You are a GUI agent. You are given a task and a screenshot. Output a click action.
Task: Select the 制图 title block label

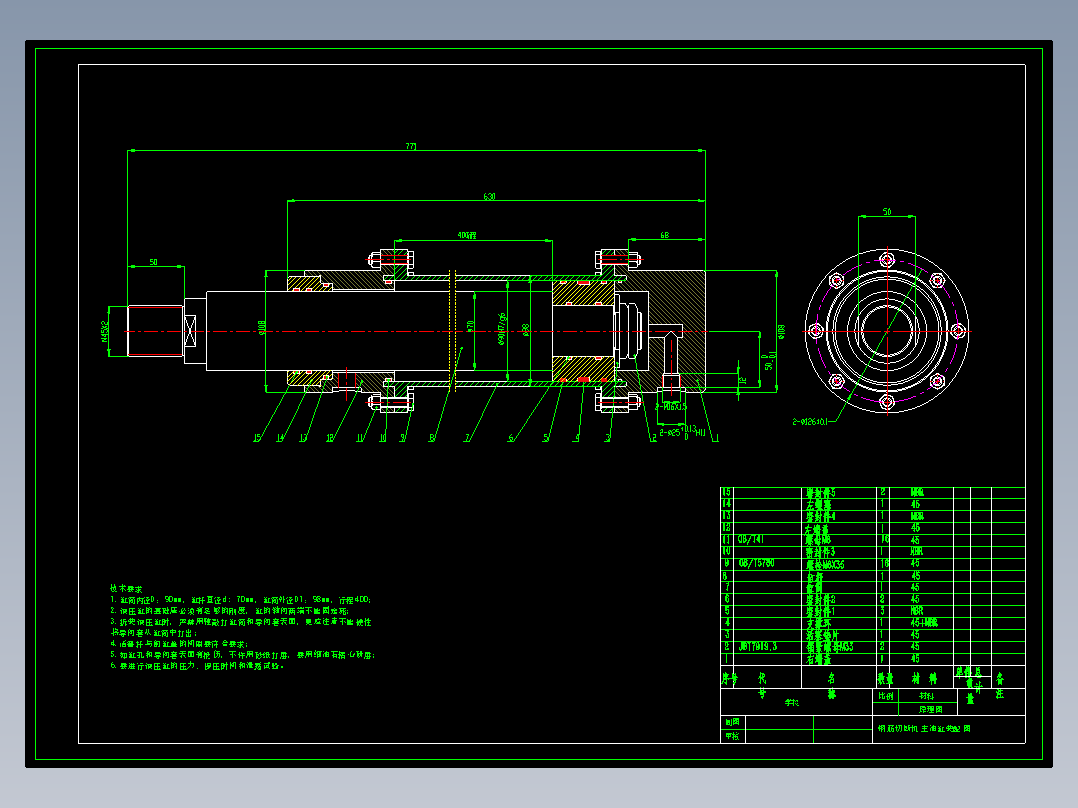[x=732, y=722]
